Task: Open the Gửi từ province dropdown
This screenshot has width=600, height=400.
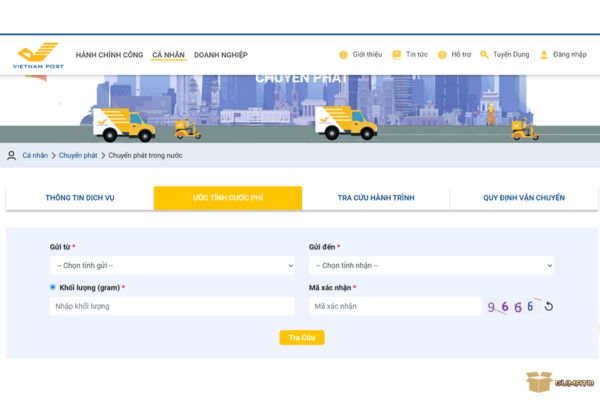Action: pos(172,266)
